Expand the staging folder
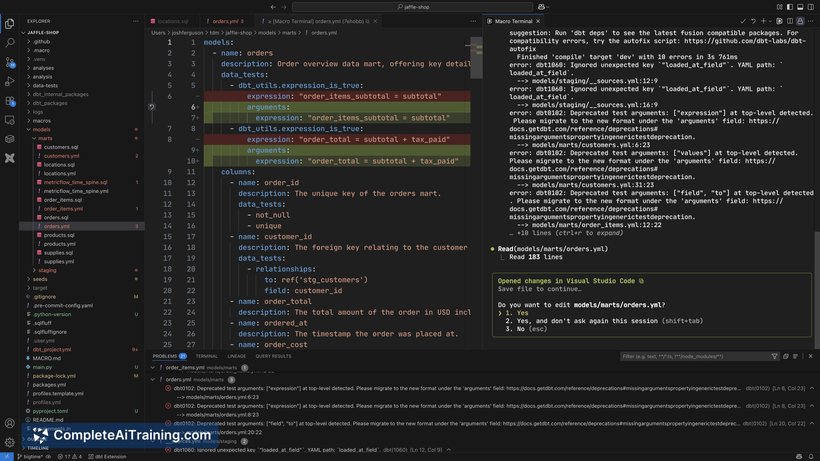Screen dimensions: 820x461 coord(47,270)
